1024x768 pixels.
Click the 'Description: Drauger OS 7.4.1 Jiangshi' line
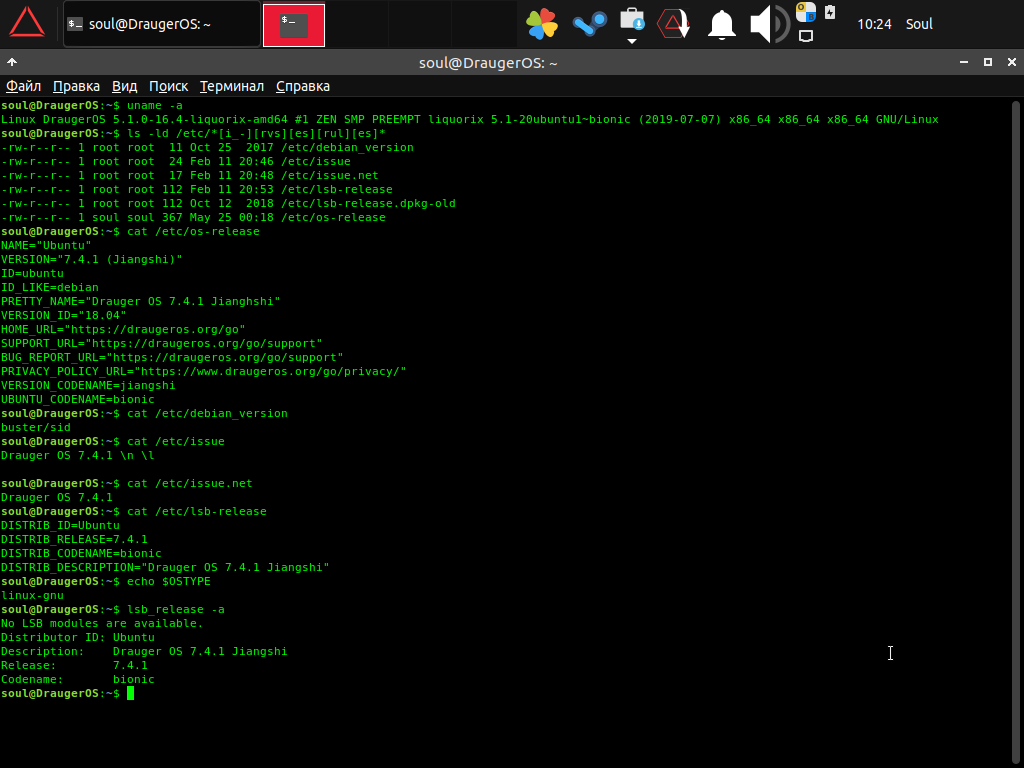144,651
